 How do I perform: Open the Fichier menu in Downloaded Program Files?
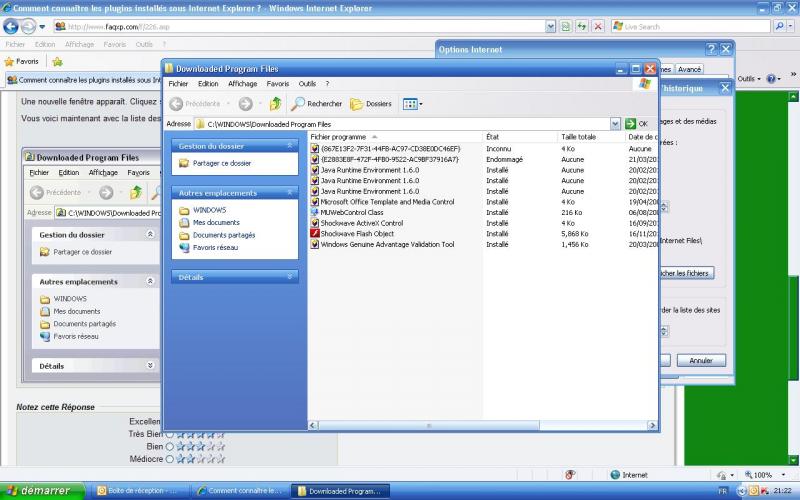(178, 84)
